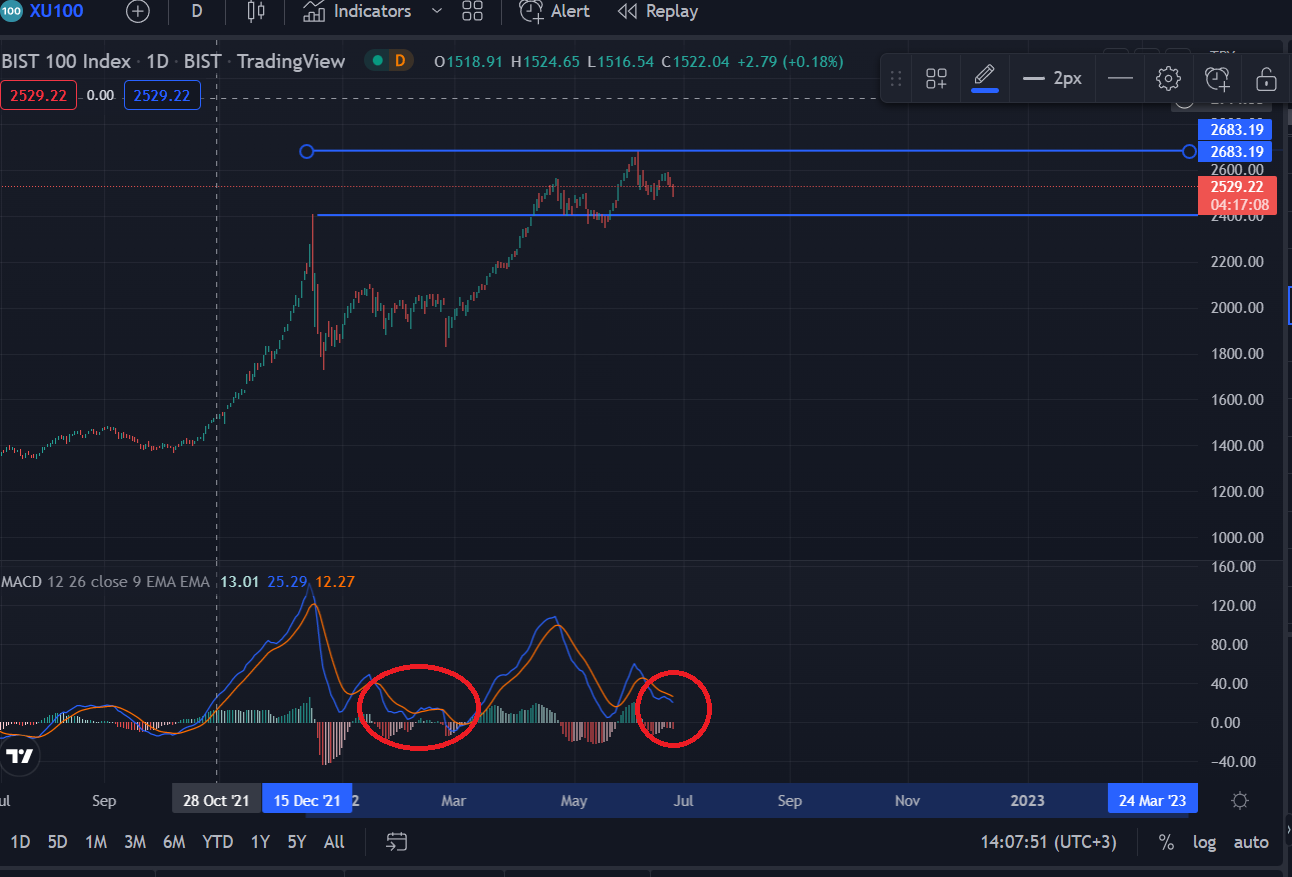This screenshot has height=877, width=1292.
Task: Set range to 1M
Action: pos(96,842)
